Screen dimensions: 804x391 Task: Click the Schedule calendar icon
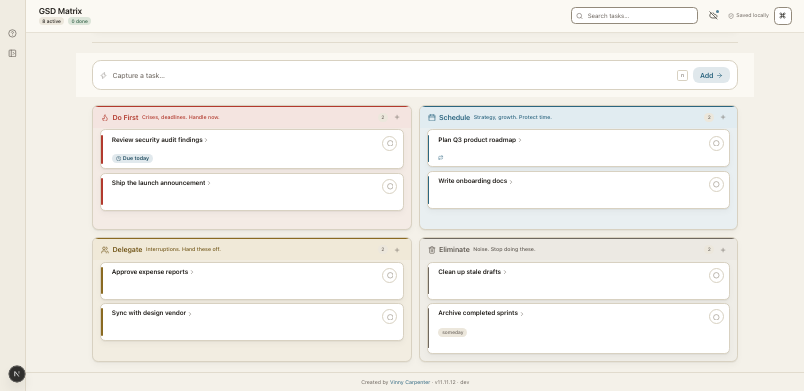431,117
